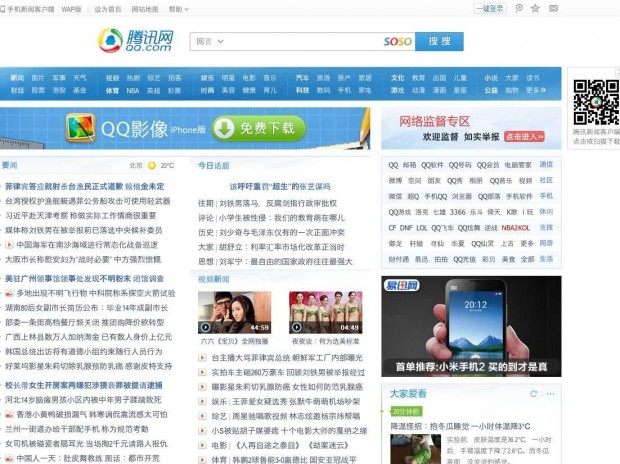Open the 网页 search type dropdown
This screenshot has width=620, height=464.
pyautogui.click(x=210, y=41)
